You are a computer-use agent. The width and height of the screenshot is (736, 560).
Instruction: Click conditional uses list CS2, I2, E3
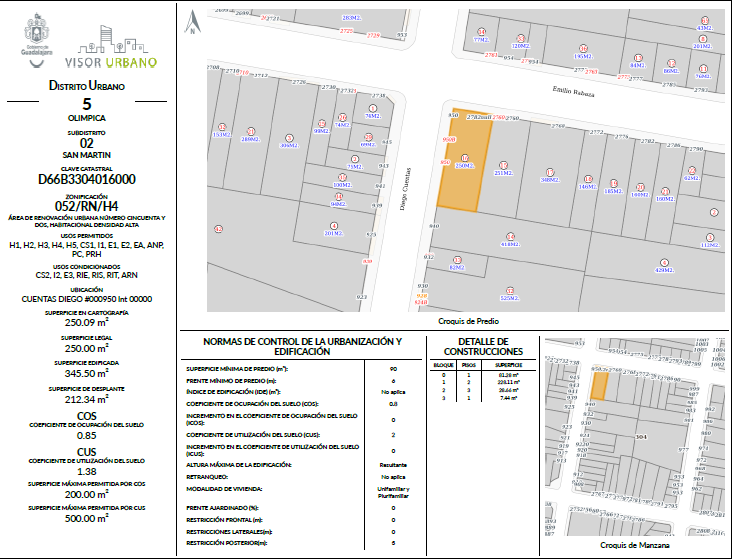(87, 276)
